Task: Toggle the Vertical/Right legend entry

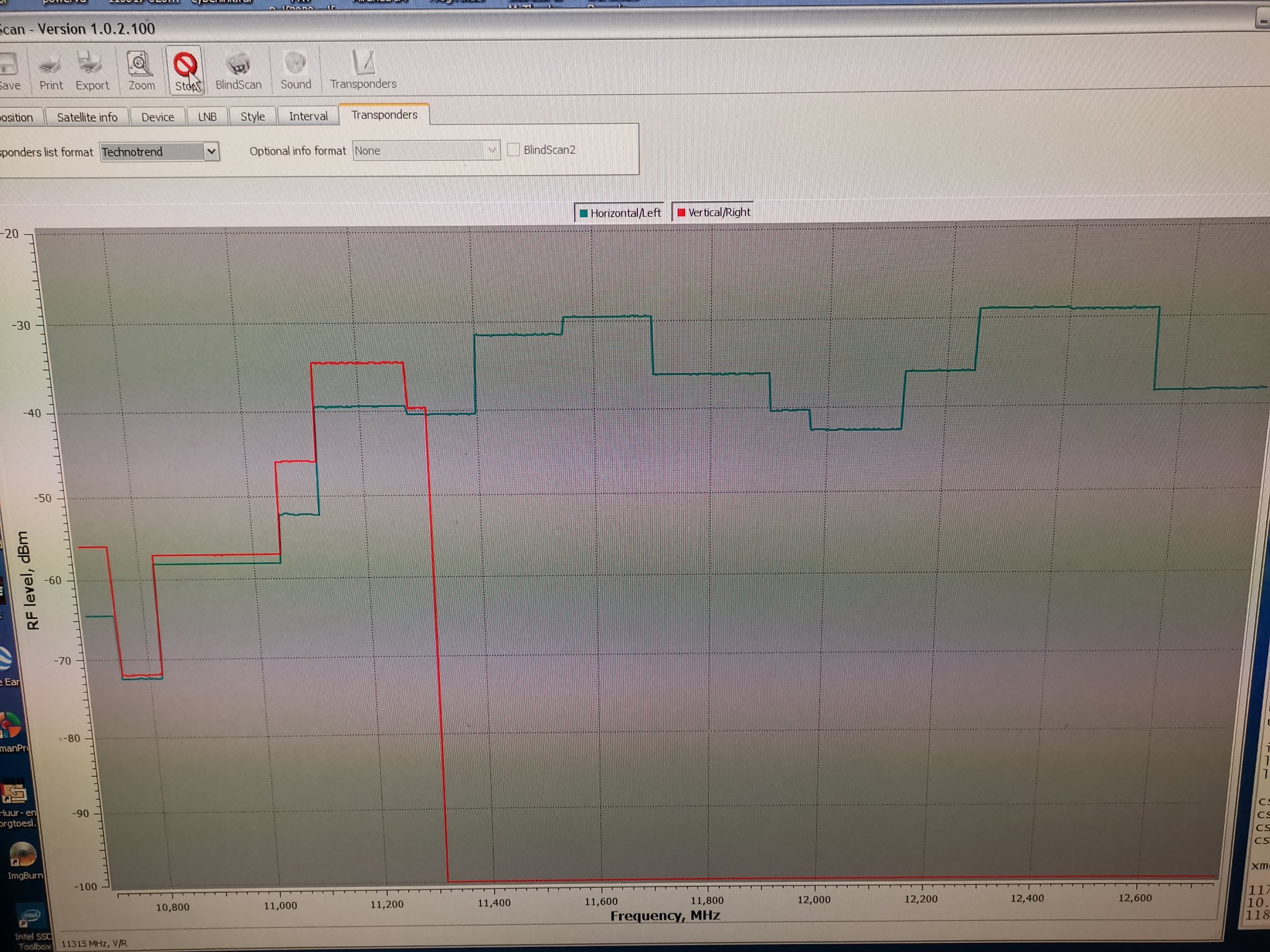Action: (713, 212)
